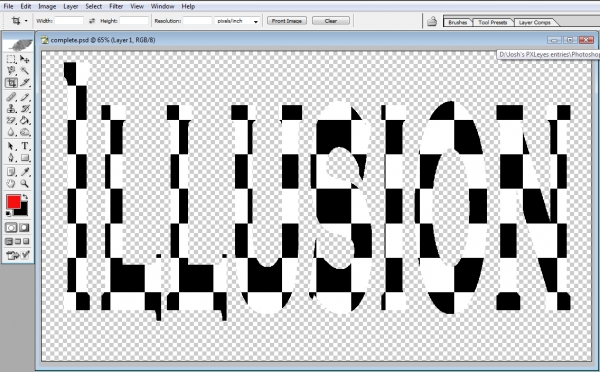Swap foreground and background colors
Image resolution: width=600 pixels, height=372 pixels.
(25, 197)
